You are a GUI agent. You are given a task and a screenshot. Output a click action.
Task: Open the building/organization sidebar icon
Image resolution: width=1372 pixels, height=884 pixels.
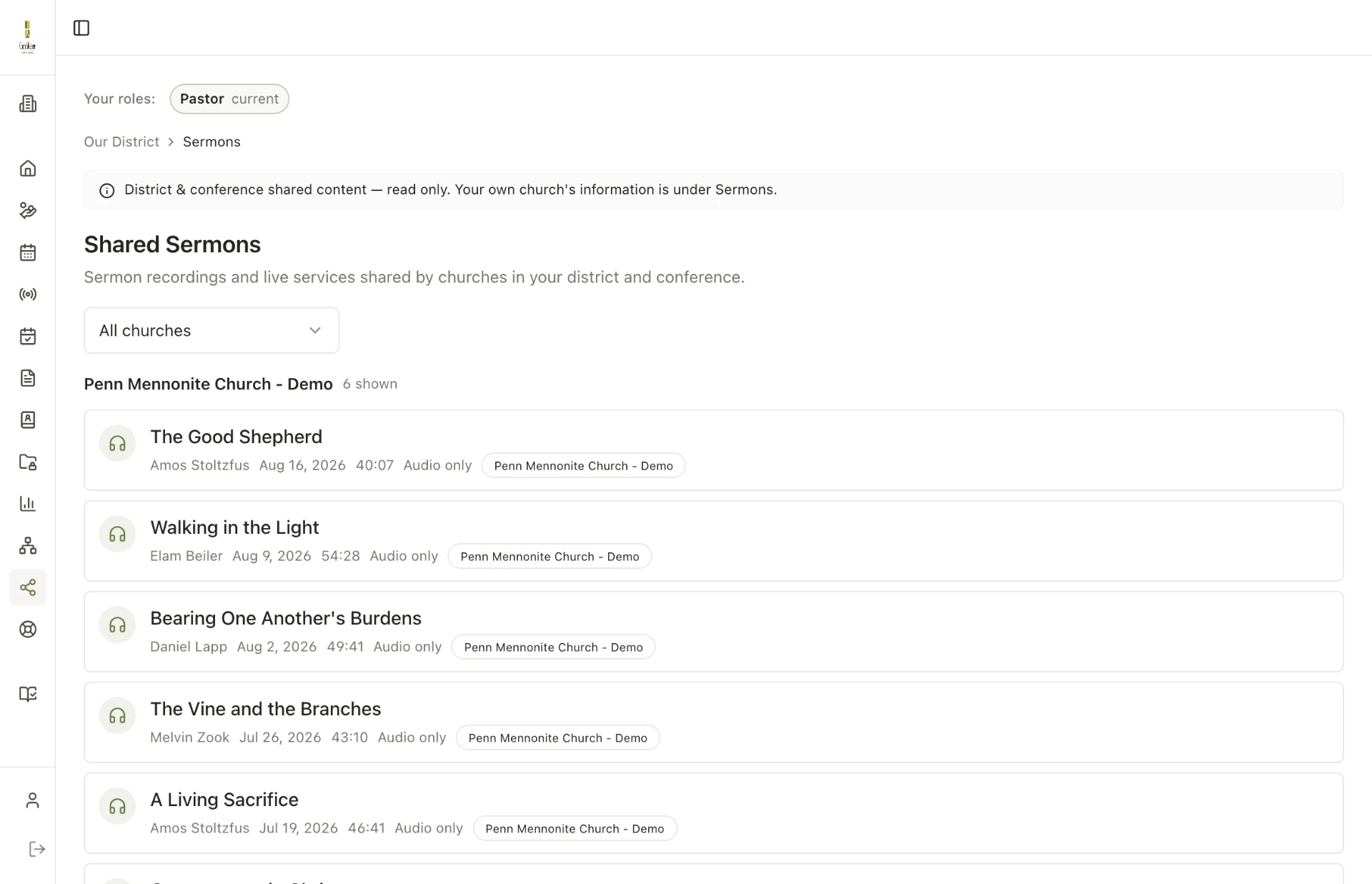[x=28, y=104]
